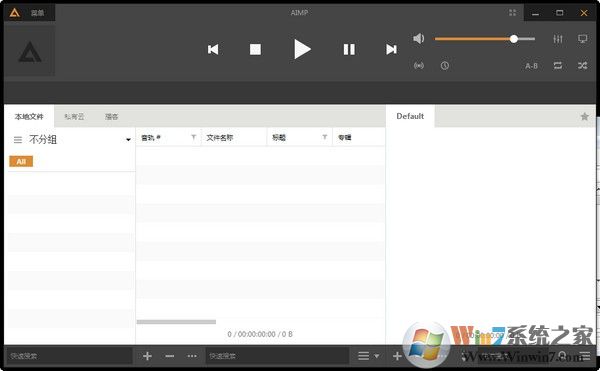Viewport: 600px width, 371px height.
Task: Stop playback
Action: coord(255,49)
